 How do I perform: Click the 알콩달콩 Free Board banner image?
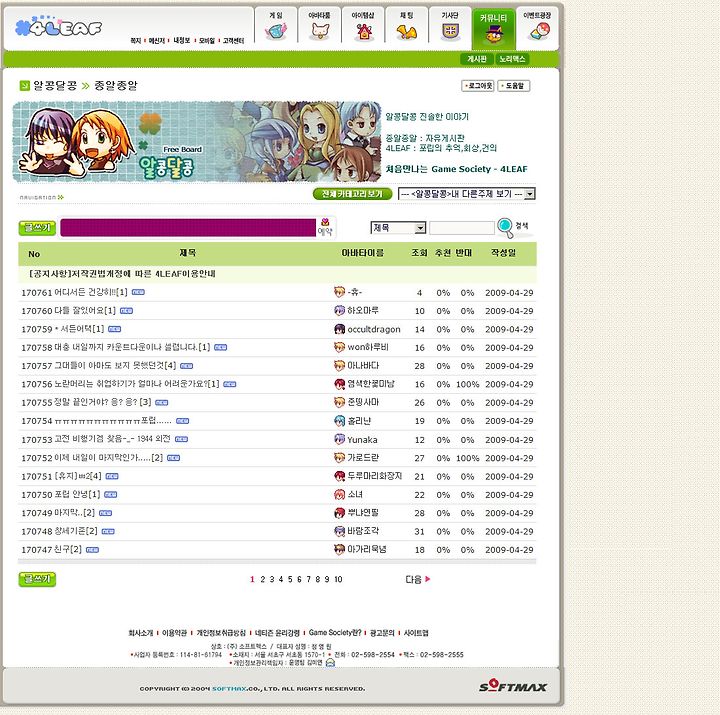(197, 142)
